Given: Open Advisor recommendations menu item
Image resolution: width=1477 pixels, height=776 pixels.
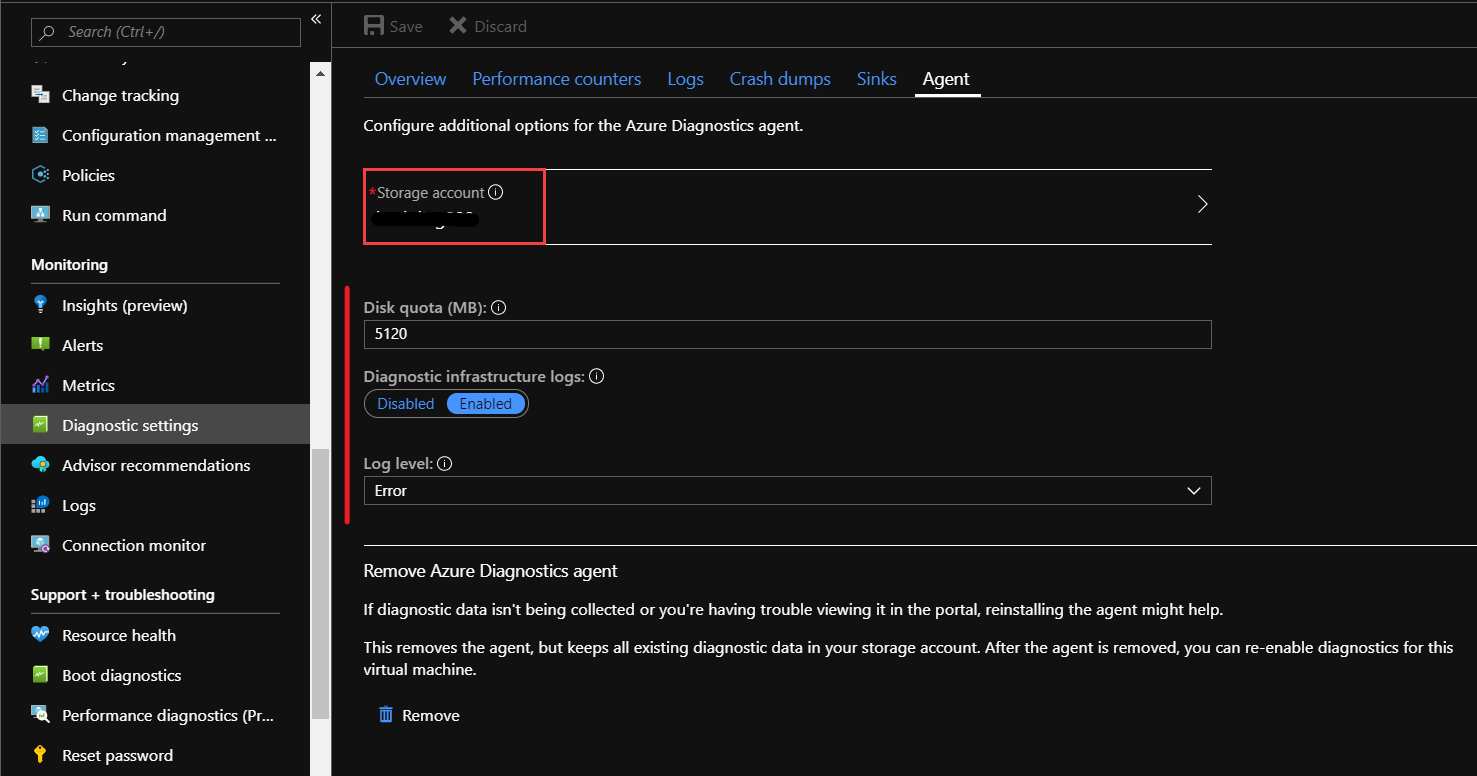Looking at the screenshot, I should click(155, 465).
